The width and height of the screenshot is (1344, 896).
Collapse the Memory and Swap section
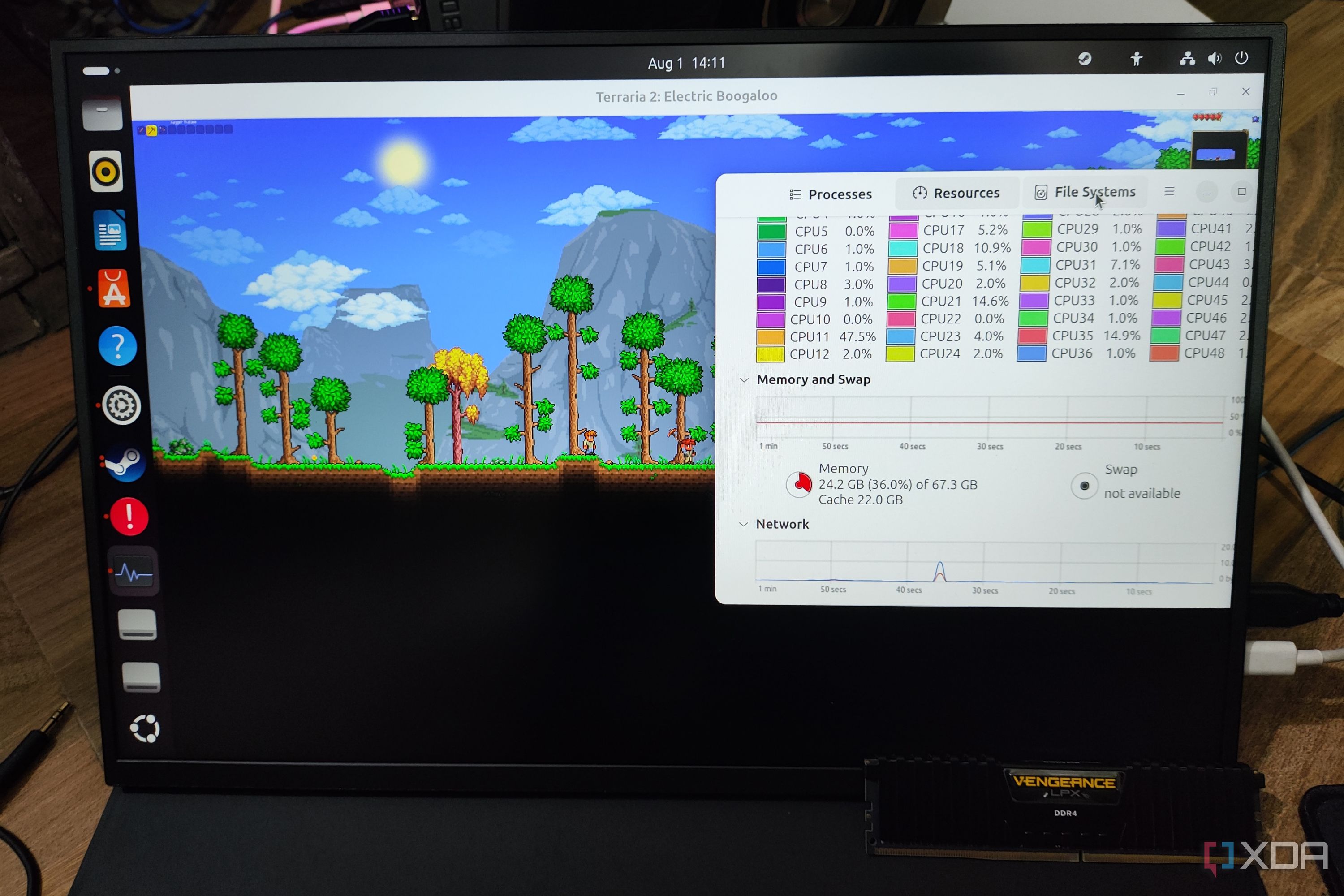[743, 380]
